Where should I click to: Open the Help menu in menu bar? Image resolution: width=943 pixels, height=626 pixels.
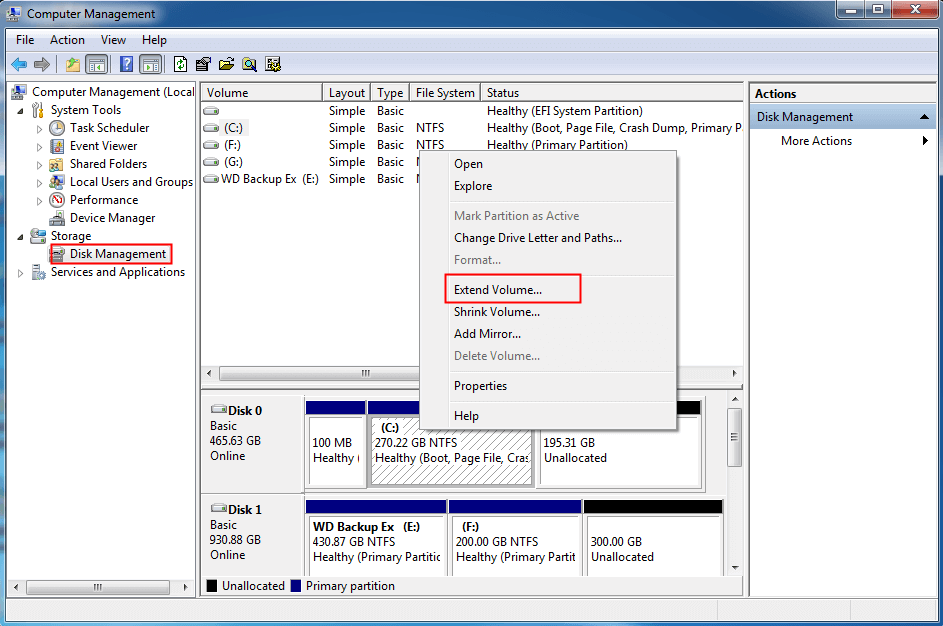(154, 40)
